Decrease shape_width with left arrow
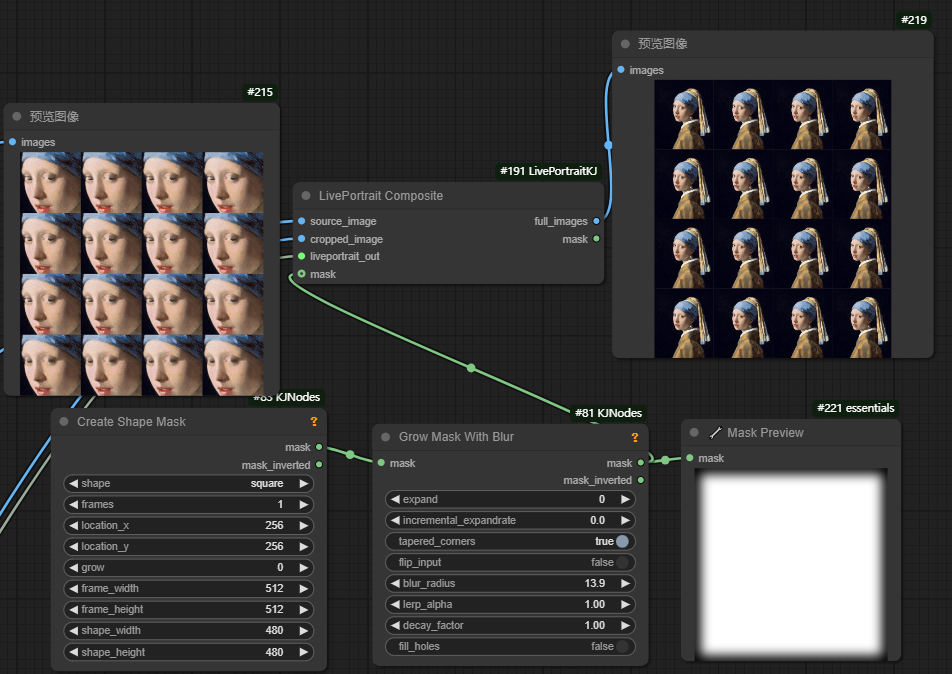Image resolution: width=952 pixels, height=674 pixels. coord(73,631)
